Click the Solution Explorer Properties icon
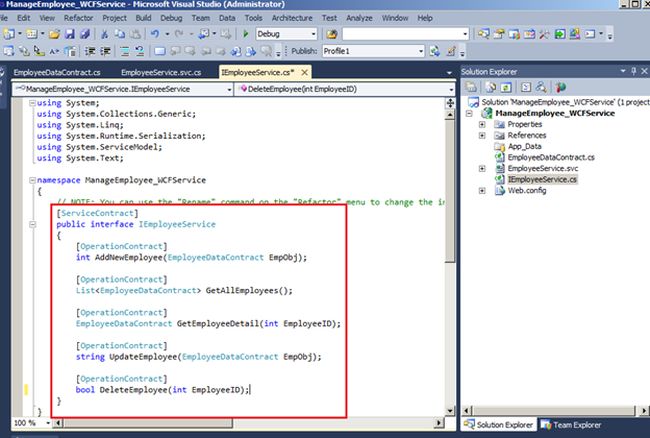 click(x=471, y=87)
